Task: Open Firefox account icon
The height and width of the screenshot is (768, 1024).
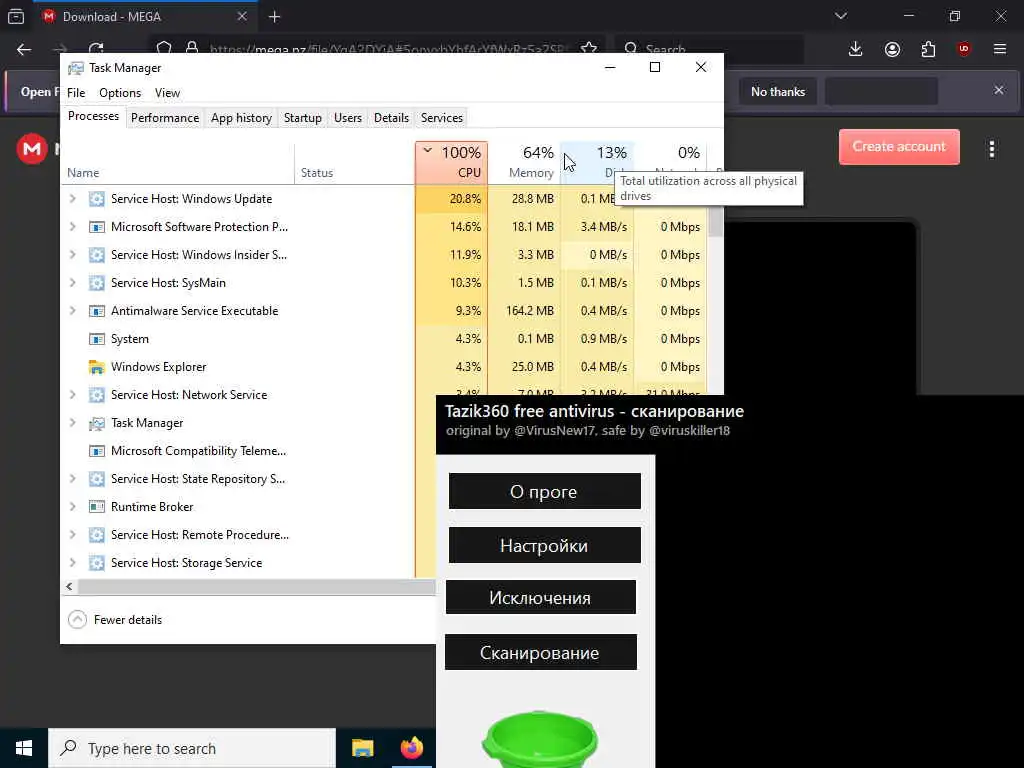Action: (892, 49)
